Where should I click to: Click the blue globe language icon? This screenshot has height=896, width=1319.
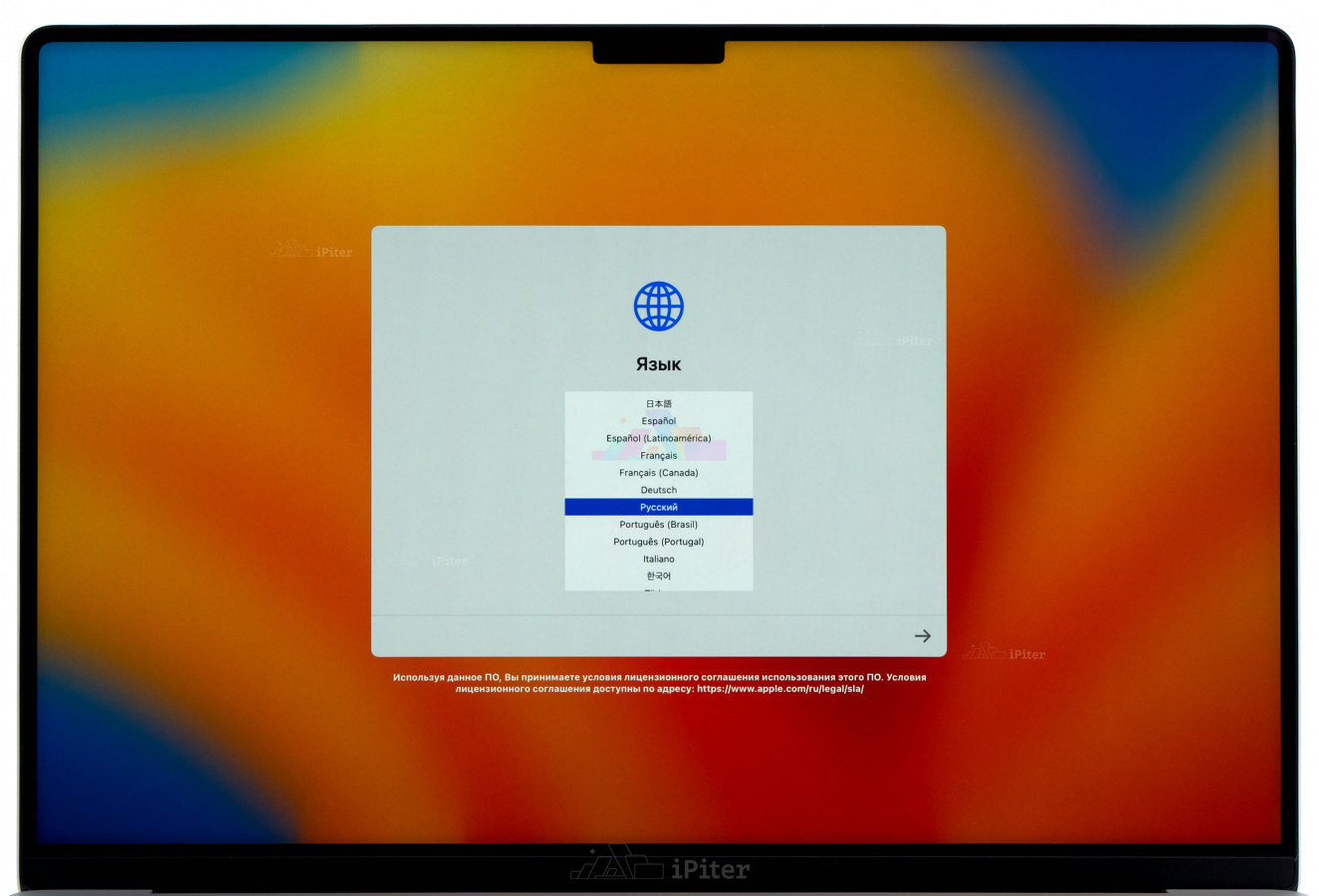click(x=659, y=307)
